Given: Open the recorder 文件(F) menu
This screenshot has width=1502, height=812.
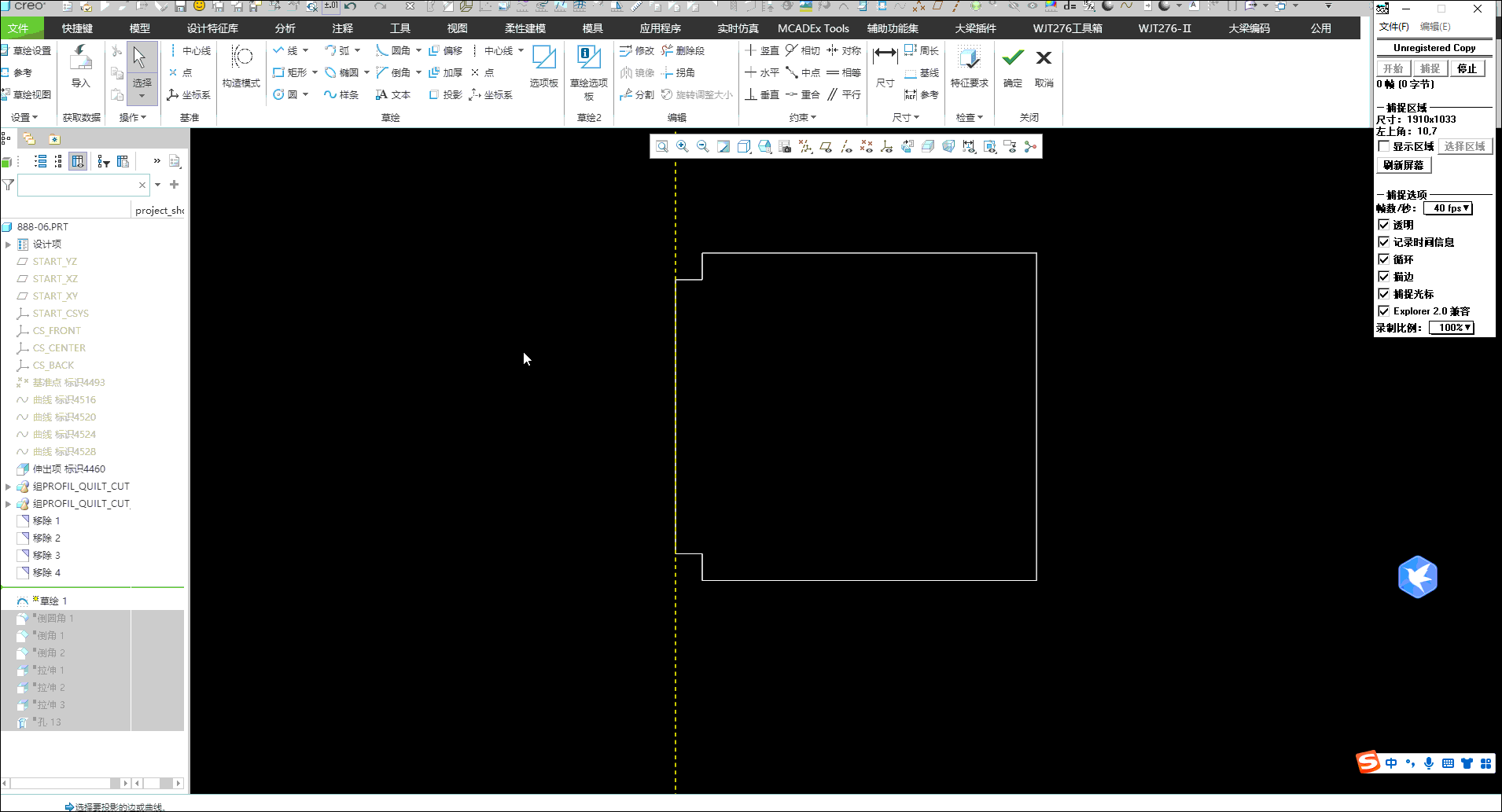Looking at the screenshot, I should 1393,27.
